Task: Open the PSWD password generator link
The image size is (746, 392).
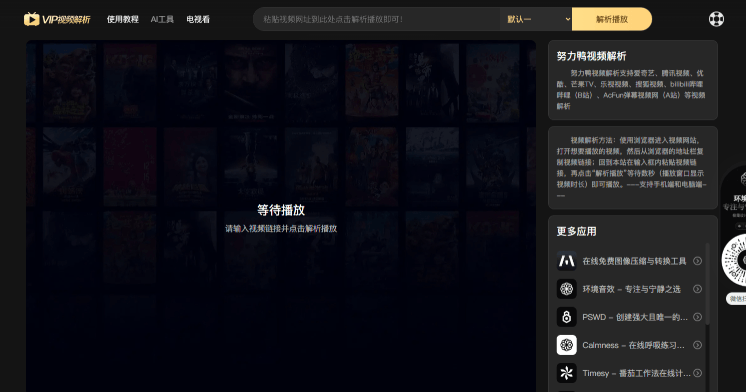Action: [635, 317]
